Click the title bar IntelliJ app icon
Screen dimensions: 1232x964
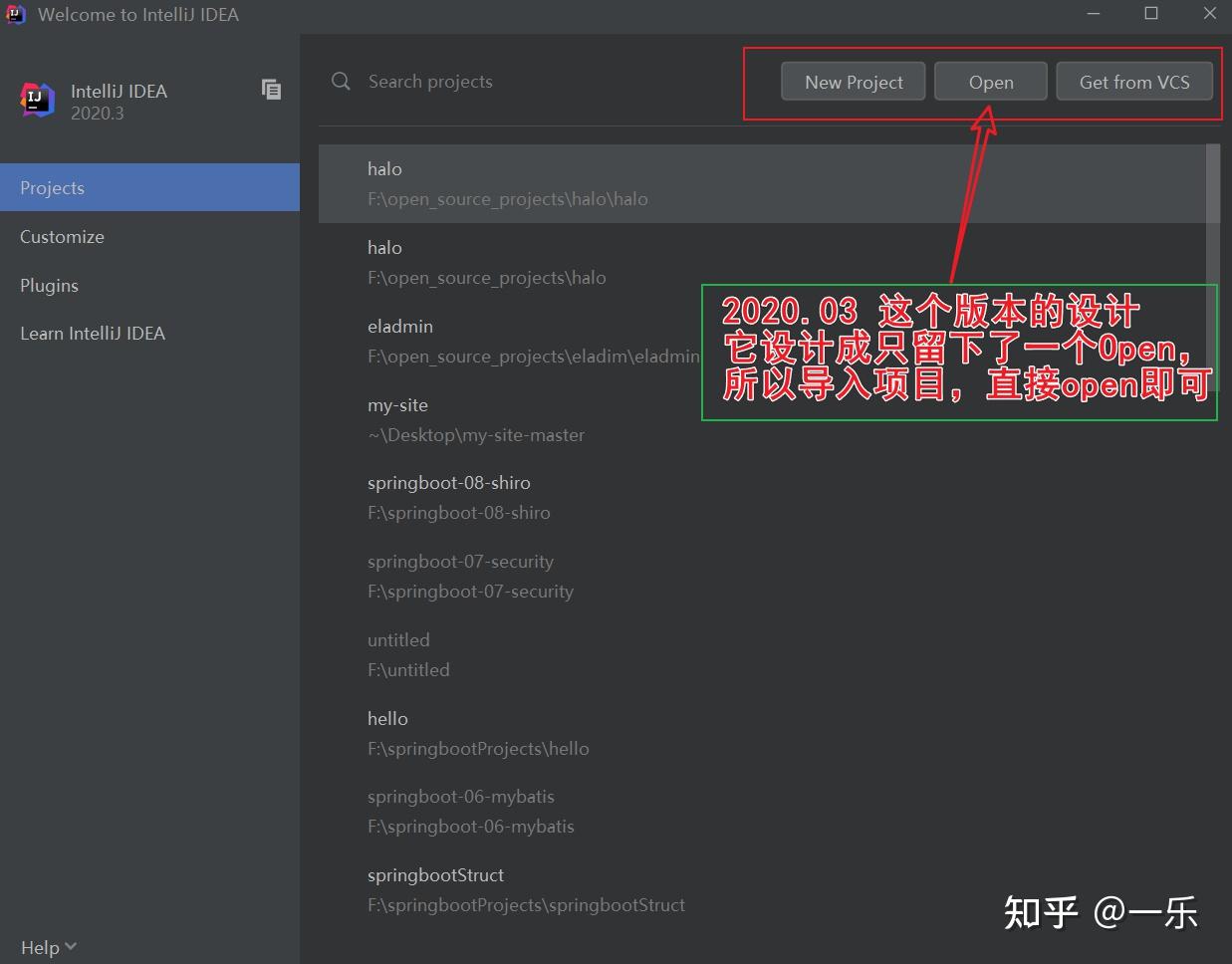pyautogui.click(x=15, y=14)
